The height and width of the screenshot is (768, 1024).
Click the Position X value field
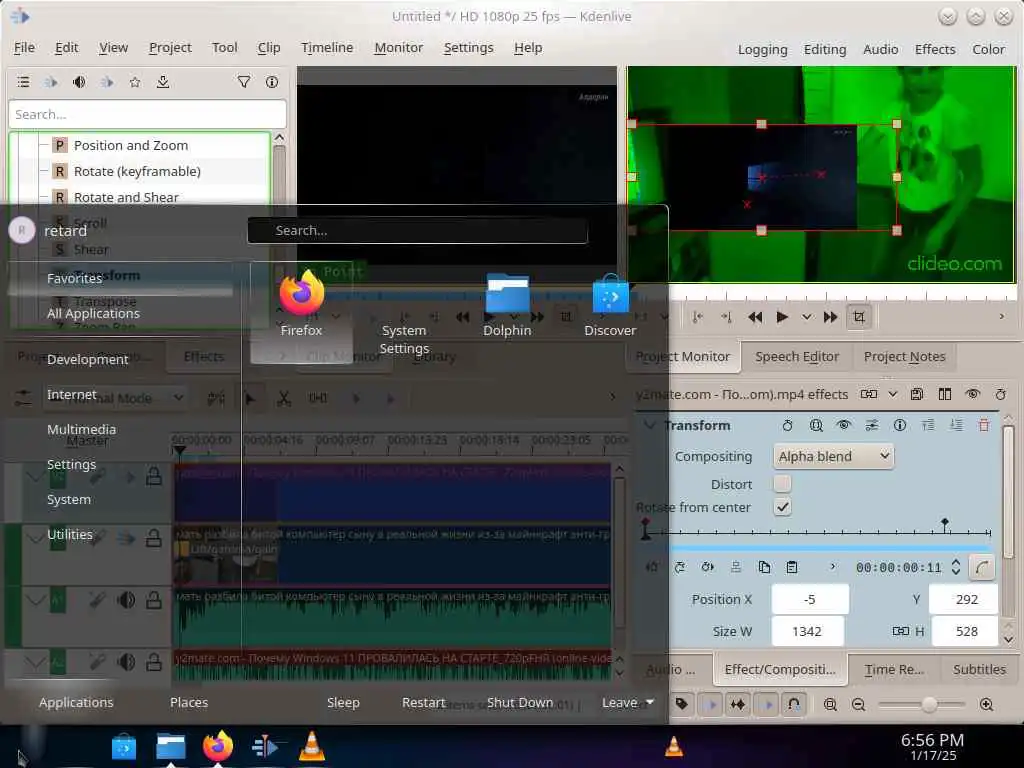[810, 599]
